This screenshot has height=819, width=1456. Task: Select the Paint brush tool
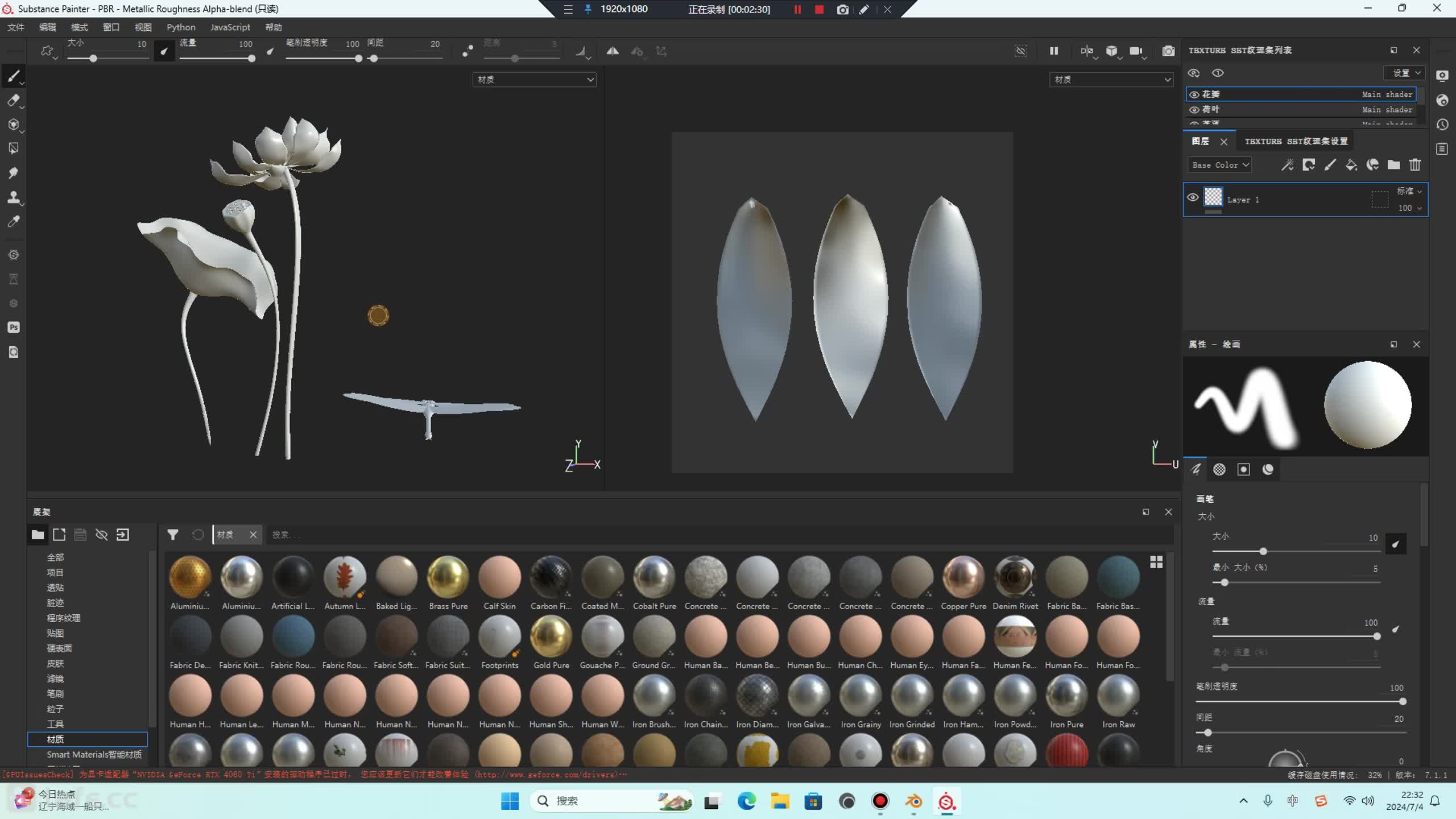tap(14, 76)
